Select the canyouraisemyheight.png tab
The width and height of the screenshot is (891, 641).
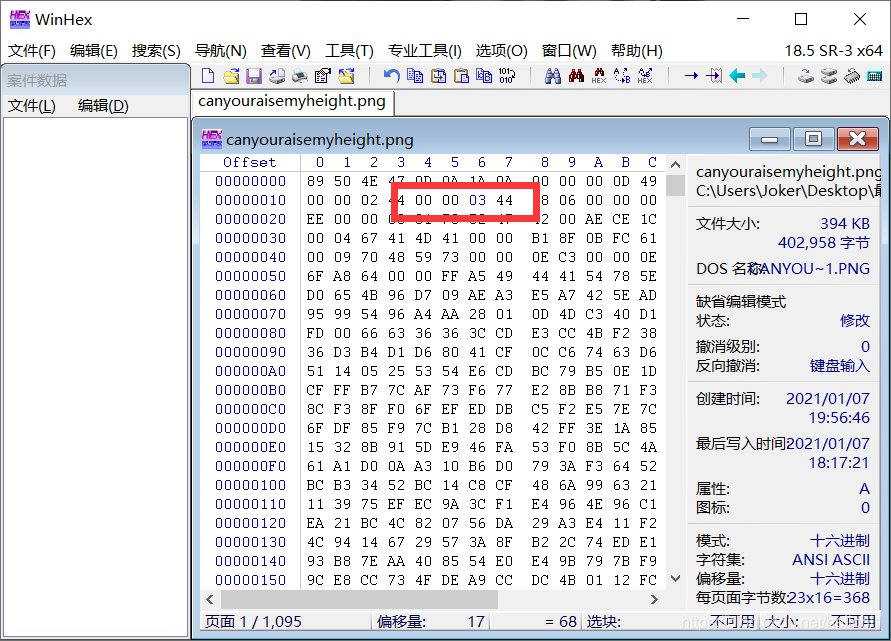[x=292, y=102]
